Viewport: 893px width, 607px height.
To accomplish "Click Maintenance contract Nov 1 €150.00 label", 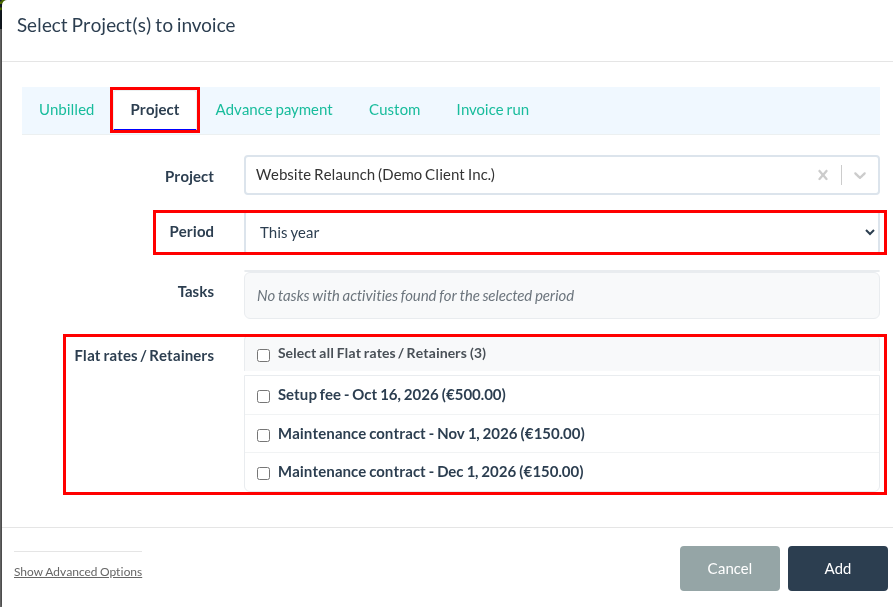I will coord(431,434).
